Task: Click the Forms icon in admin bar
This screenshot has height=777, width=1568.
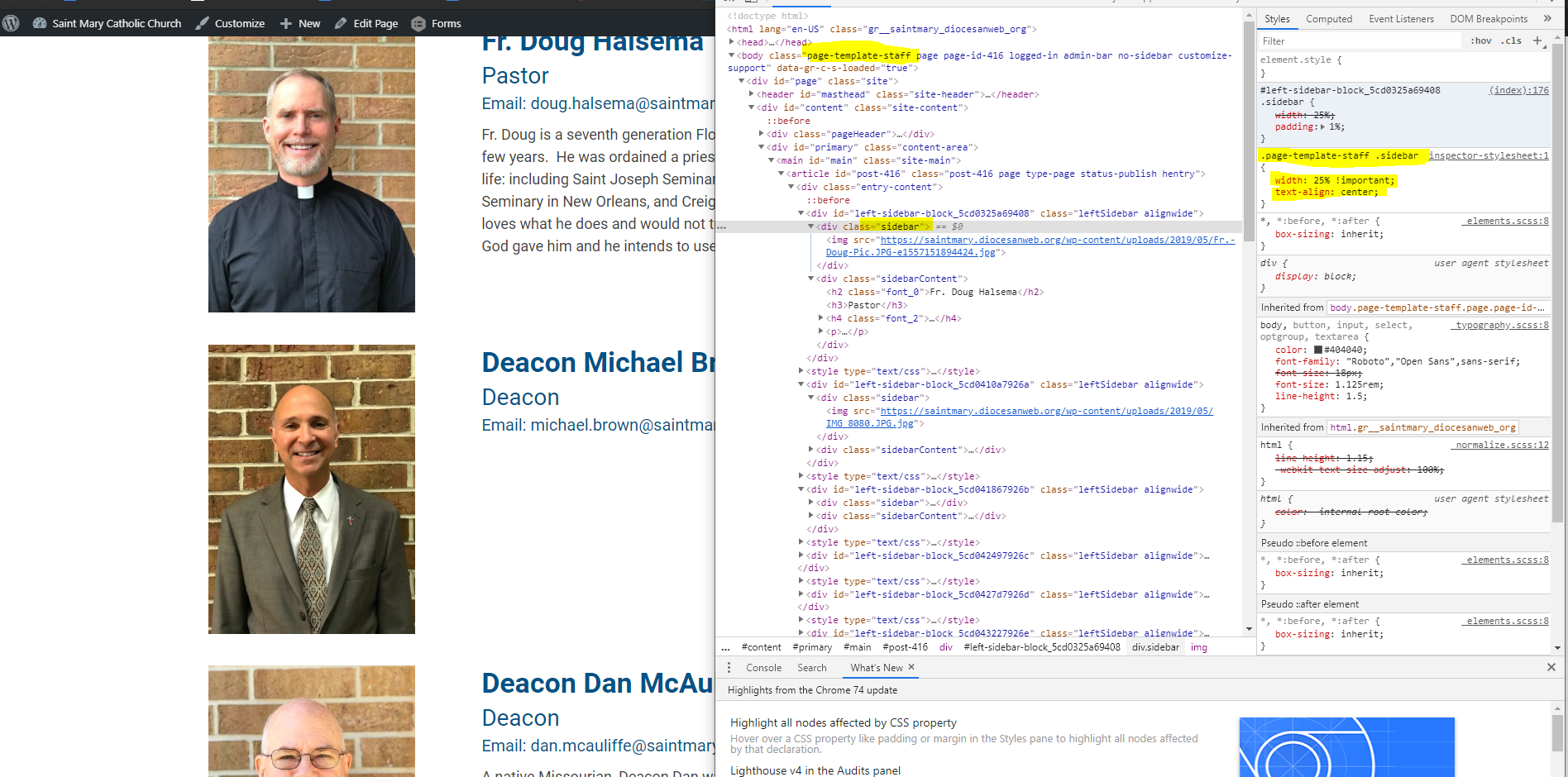Action: (x=418, y=24)
